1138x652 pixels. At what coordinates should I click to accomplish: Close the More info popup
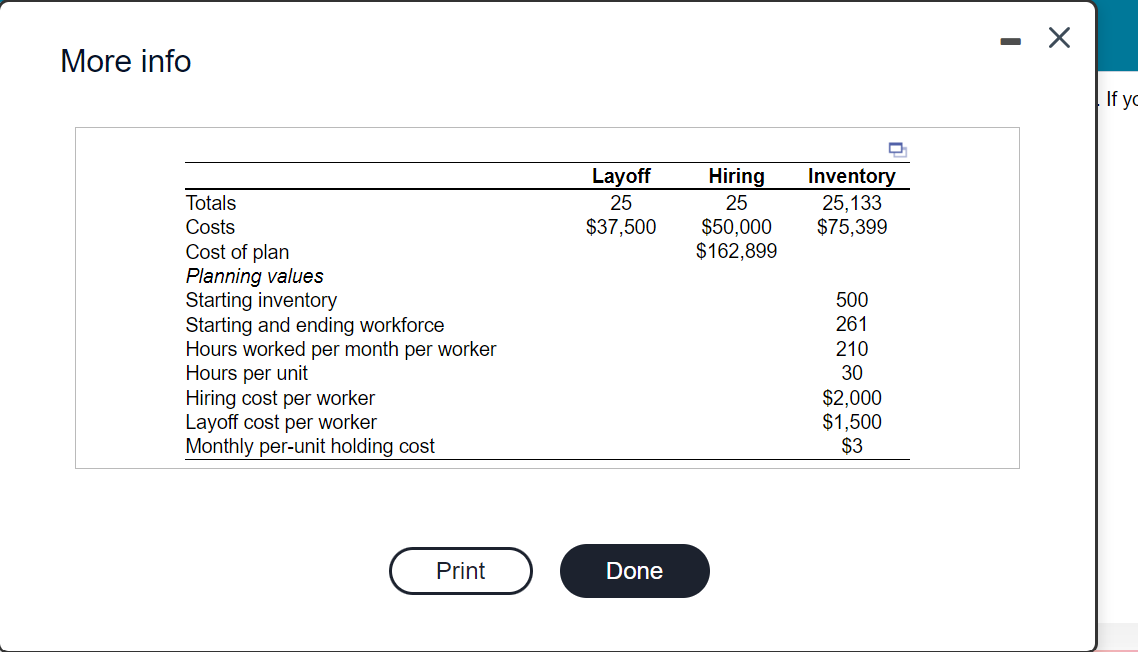[x=1058, y=37]
